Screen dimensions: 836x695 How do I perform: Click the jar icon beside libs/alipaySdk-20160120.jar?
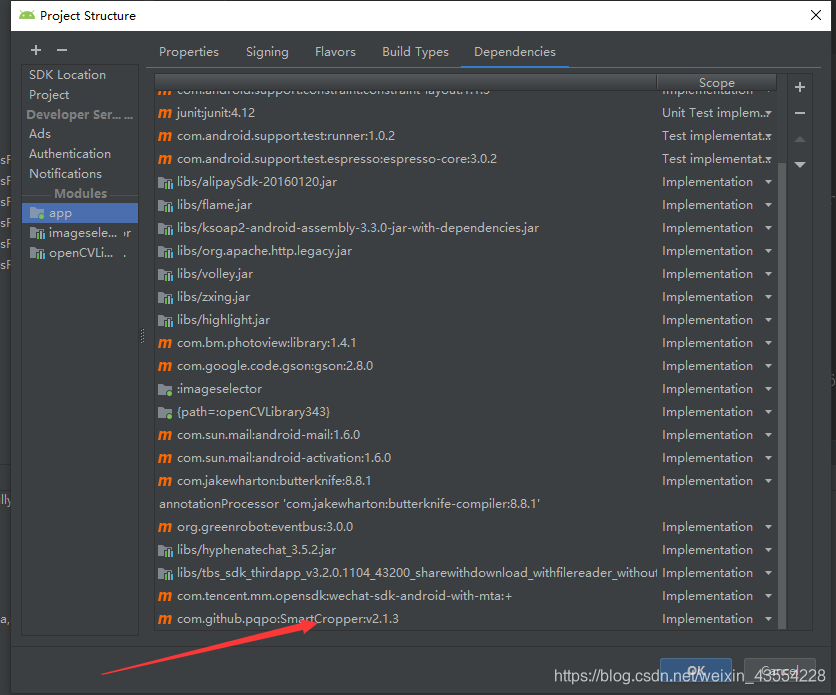(165, 183)
